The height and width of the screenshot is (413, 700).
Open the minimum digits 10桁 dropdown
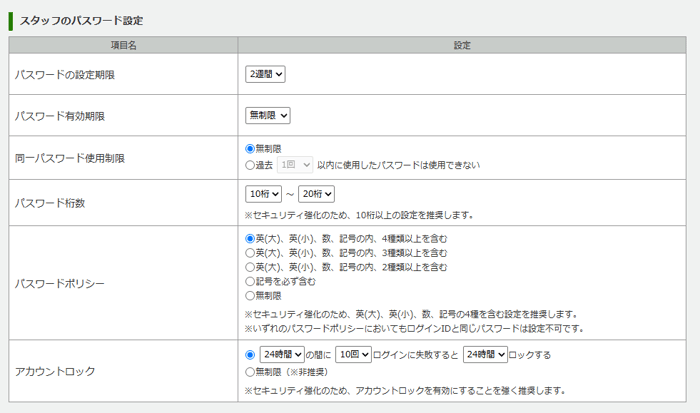tap(263, 194)
